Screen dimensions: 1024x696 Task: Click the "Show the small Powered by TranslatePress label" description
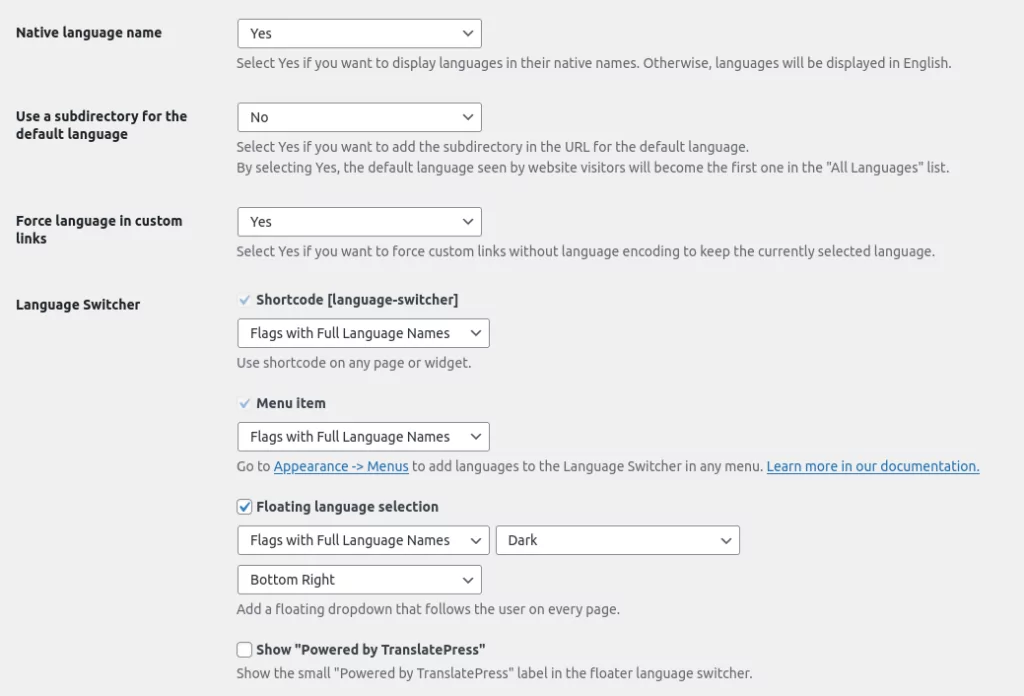494,673
